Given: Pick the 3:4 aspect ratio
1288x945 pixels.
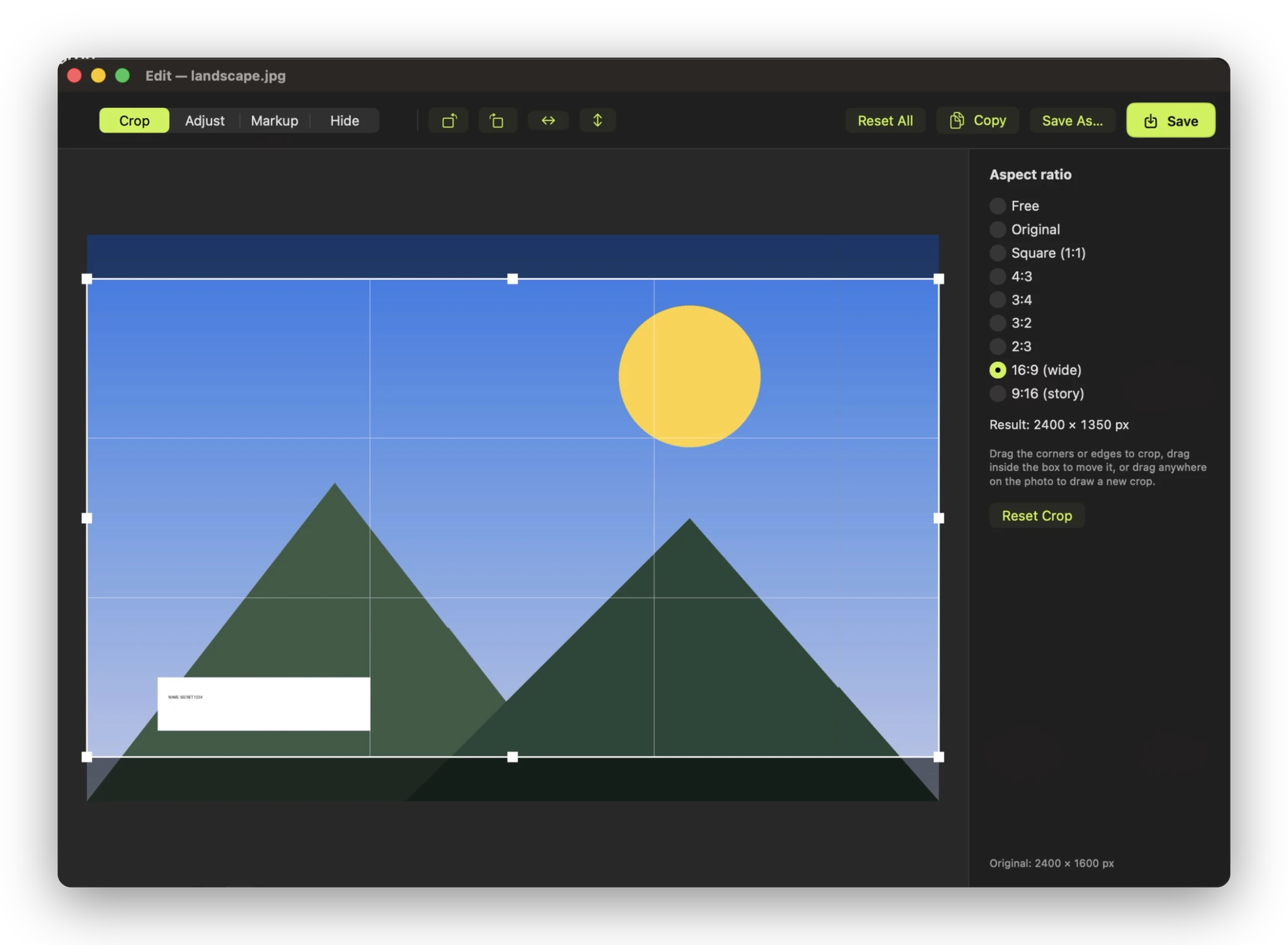Looking at the screenshot, I should (x=1011, y=300).
